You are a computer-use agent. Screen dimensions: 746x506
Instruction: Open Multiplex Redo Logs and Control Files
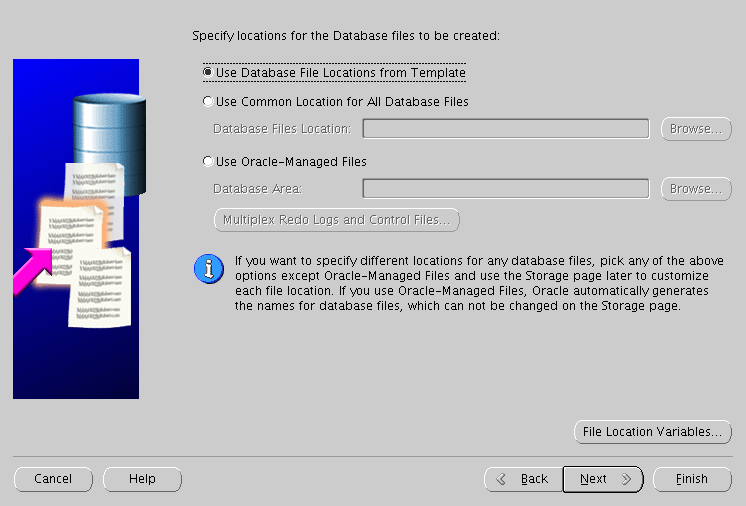click(x=337, y=220)
